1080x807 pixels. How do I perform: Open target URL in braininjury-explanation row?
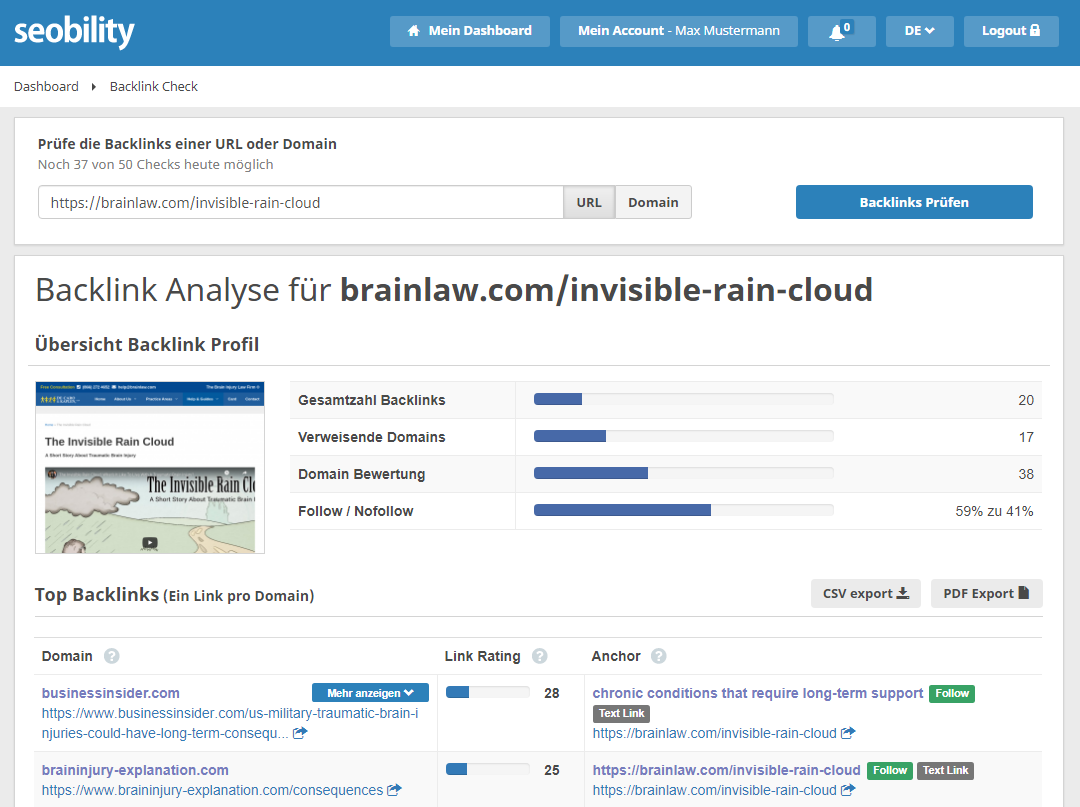click(714, 790)
